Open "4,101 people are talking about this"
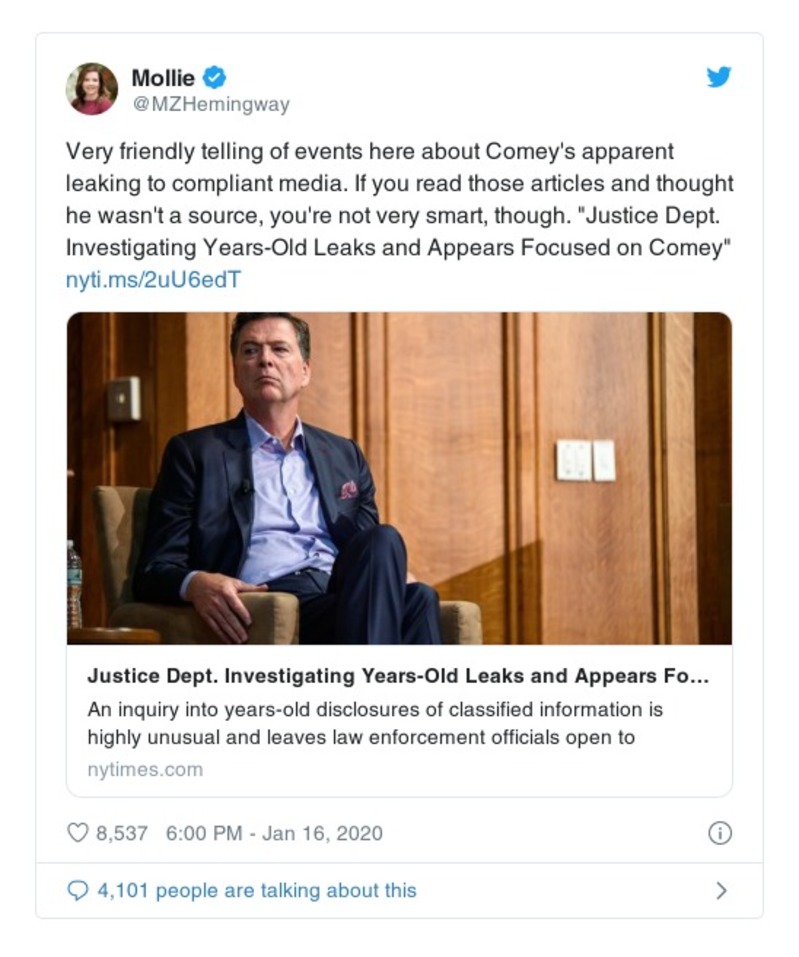The width and height of the screenshot is (799, 957). pos(256,890)
